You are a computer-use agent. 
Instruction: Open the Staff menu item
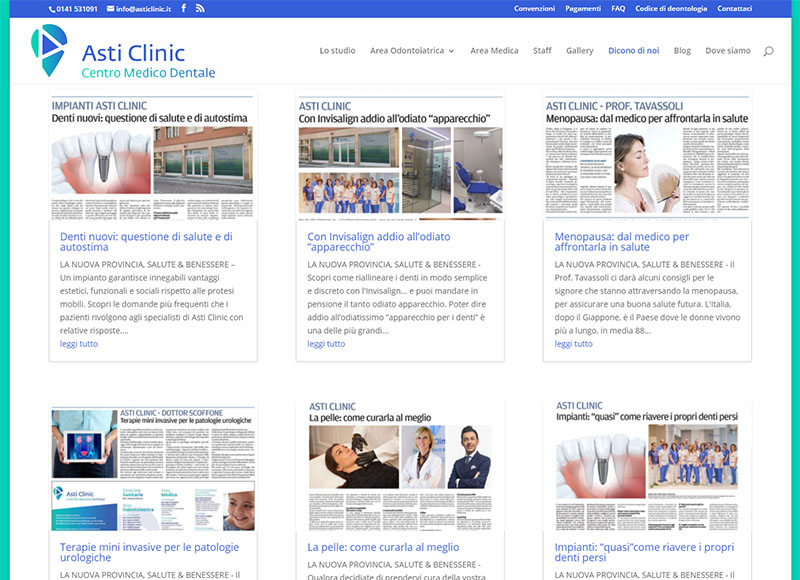click(x=542, y=51)
